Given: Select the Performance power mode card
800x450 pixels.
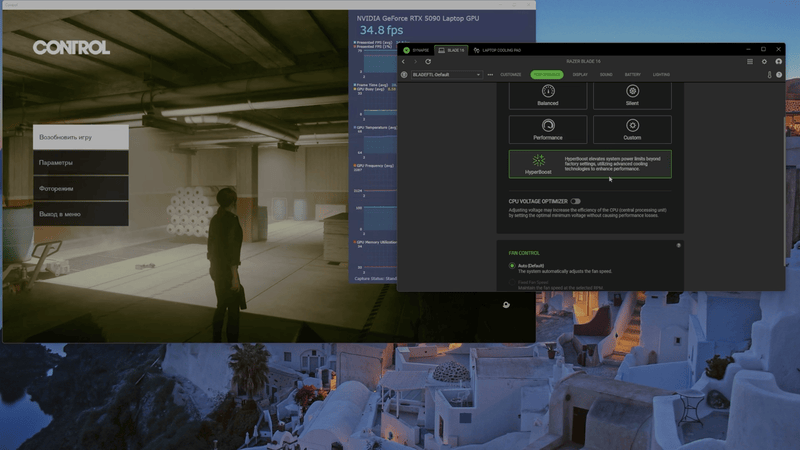Looking at the screenshot, I should 548,129.
